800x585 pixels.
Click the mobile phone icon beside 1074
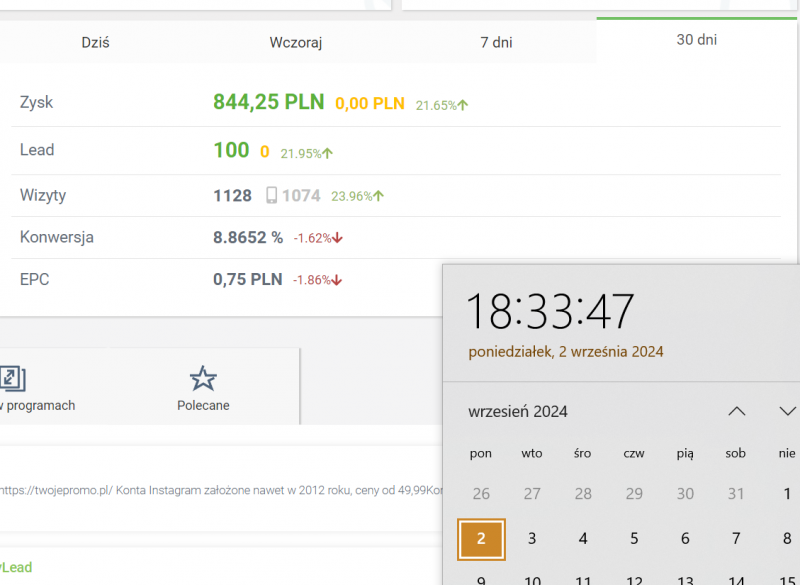[x=271, y=196]
